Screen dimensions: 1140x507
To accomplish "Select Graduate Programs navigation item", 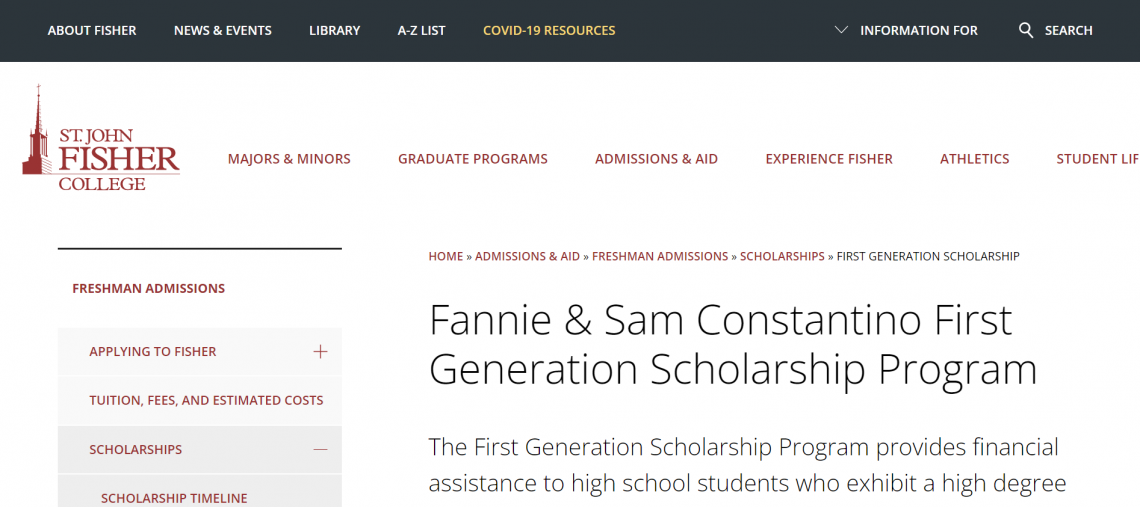I will click(473, 159).
